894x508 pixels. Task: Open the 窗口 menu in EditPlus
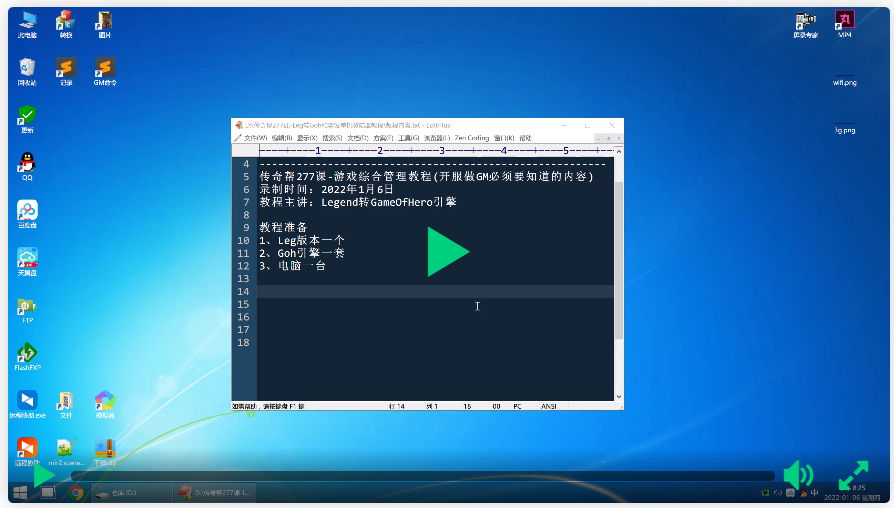click(503, 138)
